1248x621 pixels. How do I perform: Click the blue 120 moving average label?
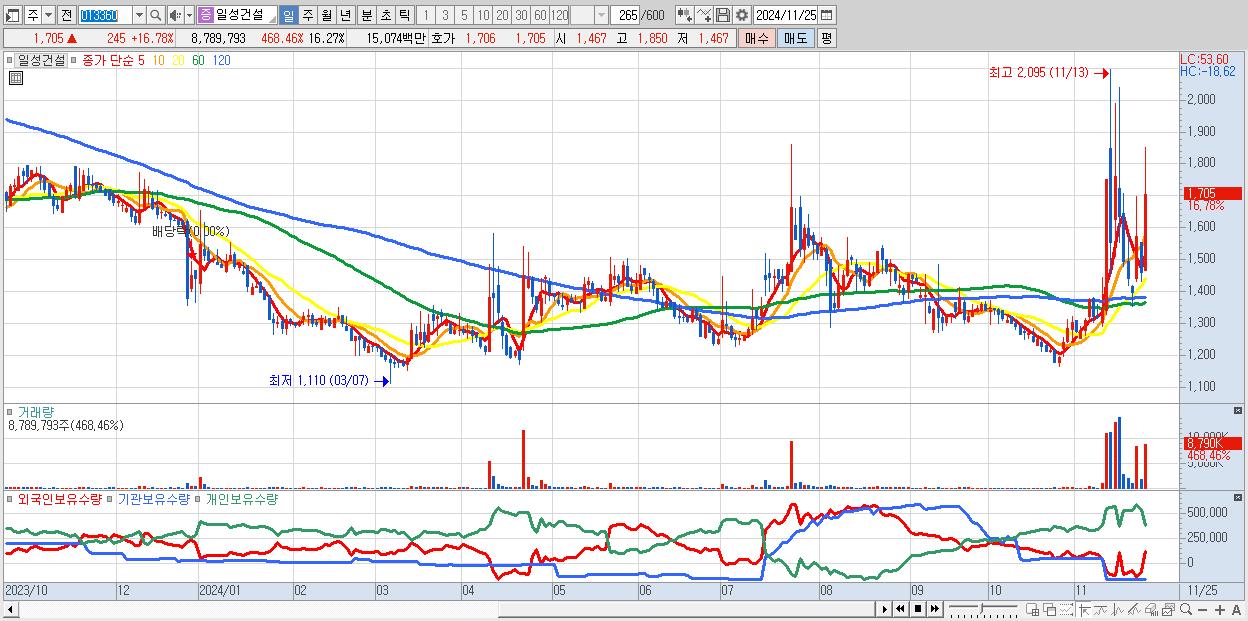pyautogui.click(x=222, y=60)
